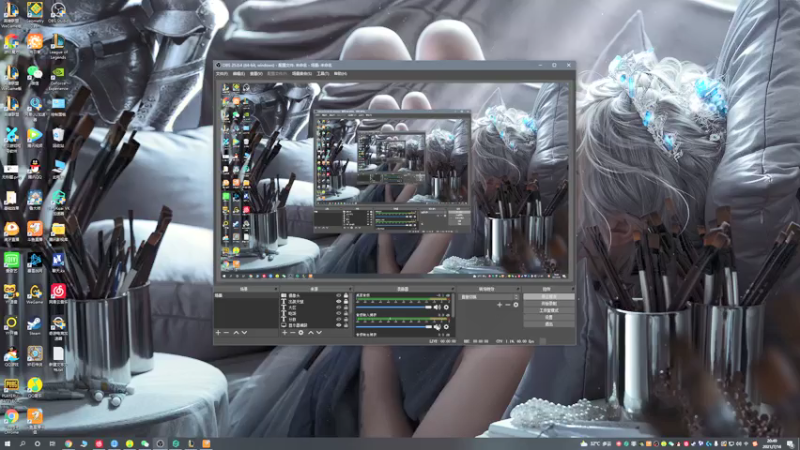This screenshot has height=450, width=800.
Task: Select the display capture row in Sources list
Action: point(314,325)
